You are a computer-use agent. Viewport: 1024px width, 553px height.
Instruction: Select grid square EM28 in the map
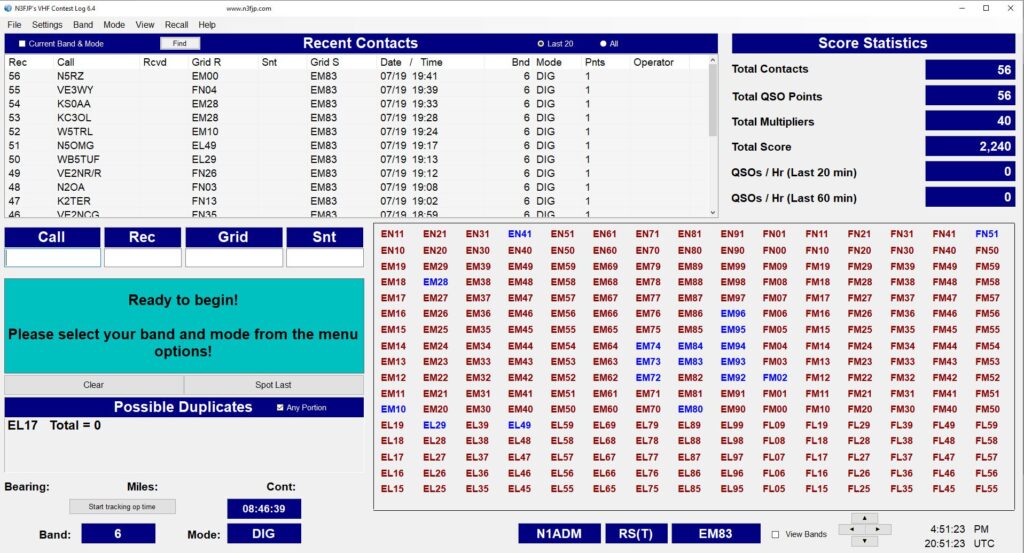435,282
